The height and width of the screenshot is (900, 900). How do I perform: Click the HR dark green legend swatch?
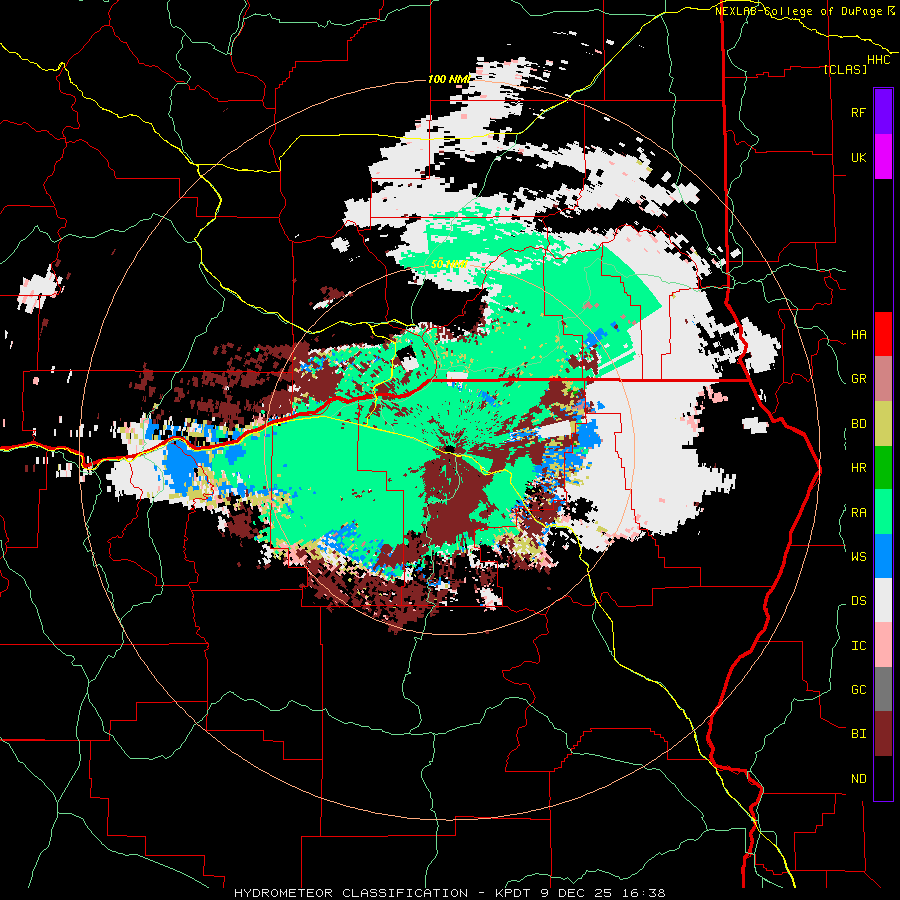(x=883, y=468)
